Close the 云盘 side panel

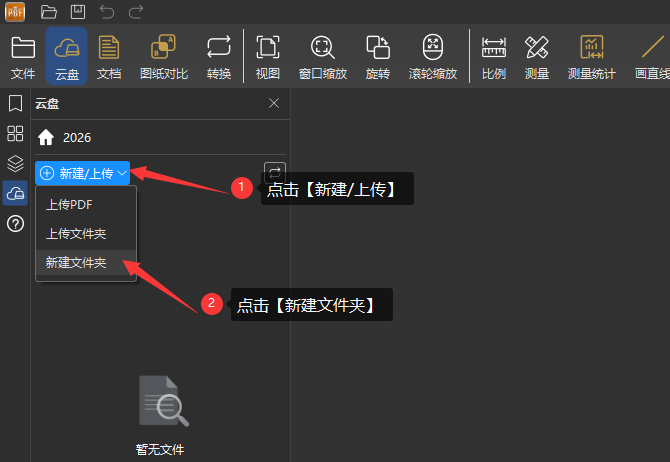[x=274, y=103]
